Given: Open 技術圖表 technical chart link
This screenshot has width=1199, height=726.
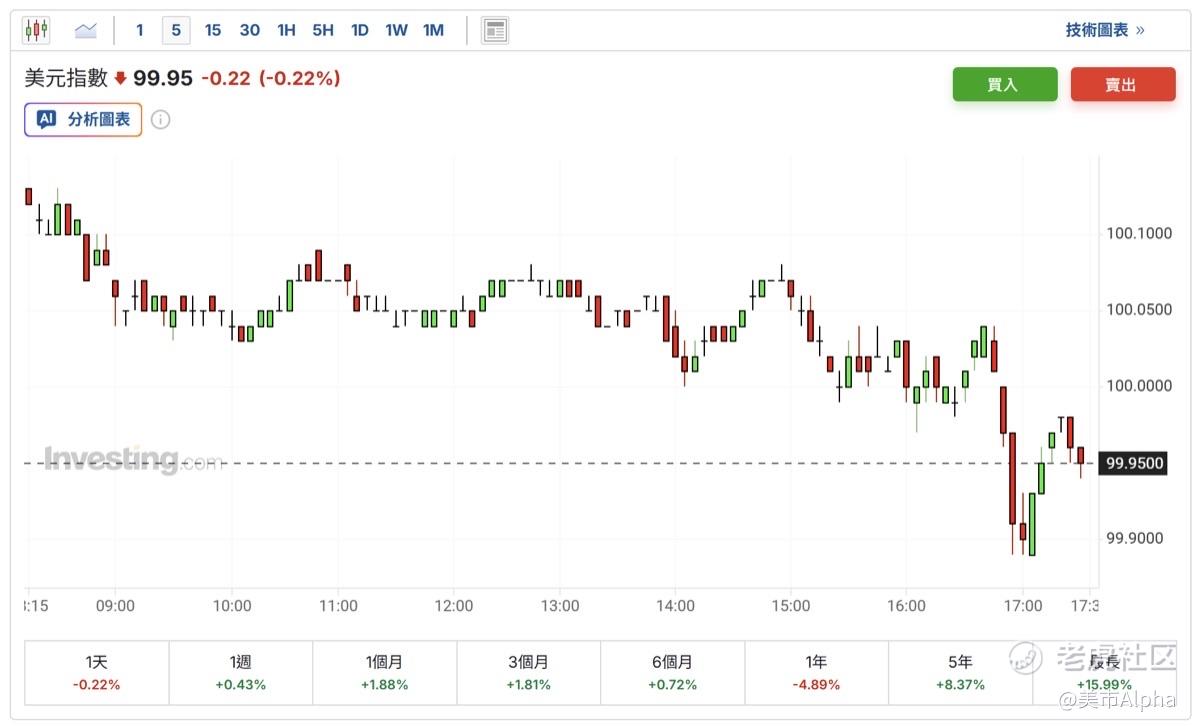Looking at the screenshot, I should tap(1104, 30).
